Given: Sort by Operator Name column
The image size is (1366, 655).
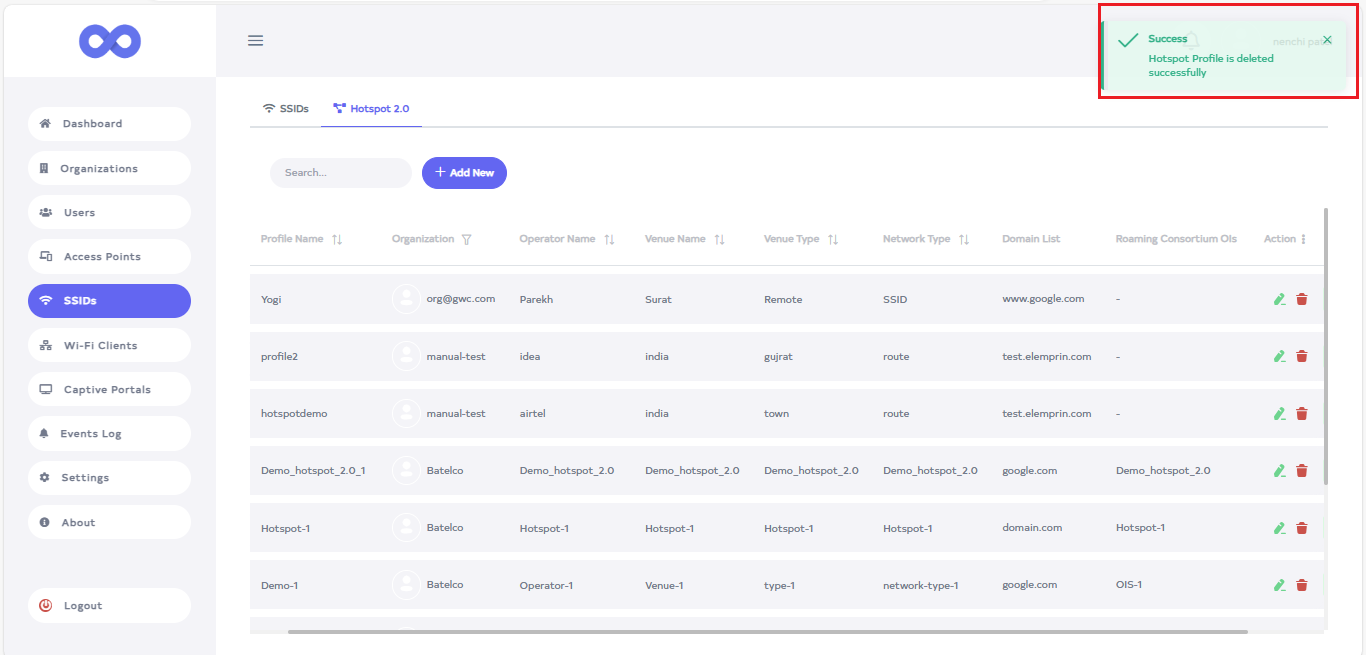Looking at the screenshot, I should coord(609,240).
